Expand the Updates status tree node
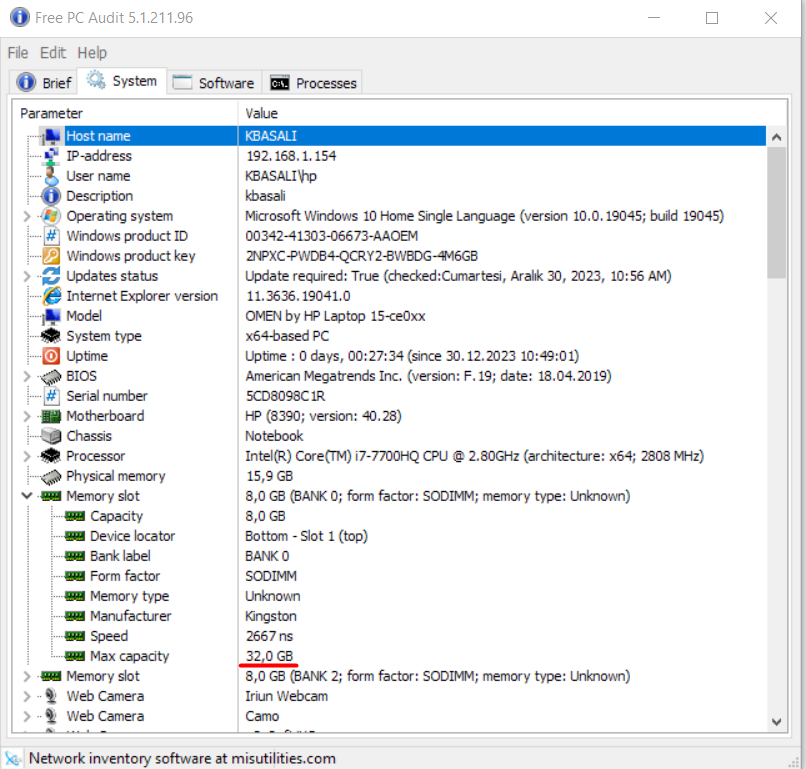This screenshot has height=769, width=806. point(28,275)
